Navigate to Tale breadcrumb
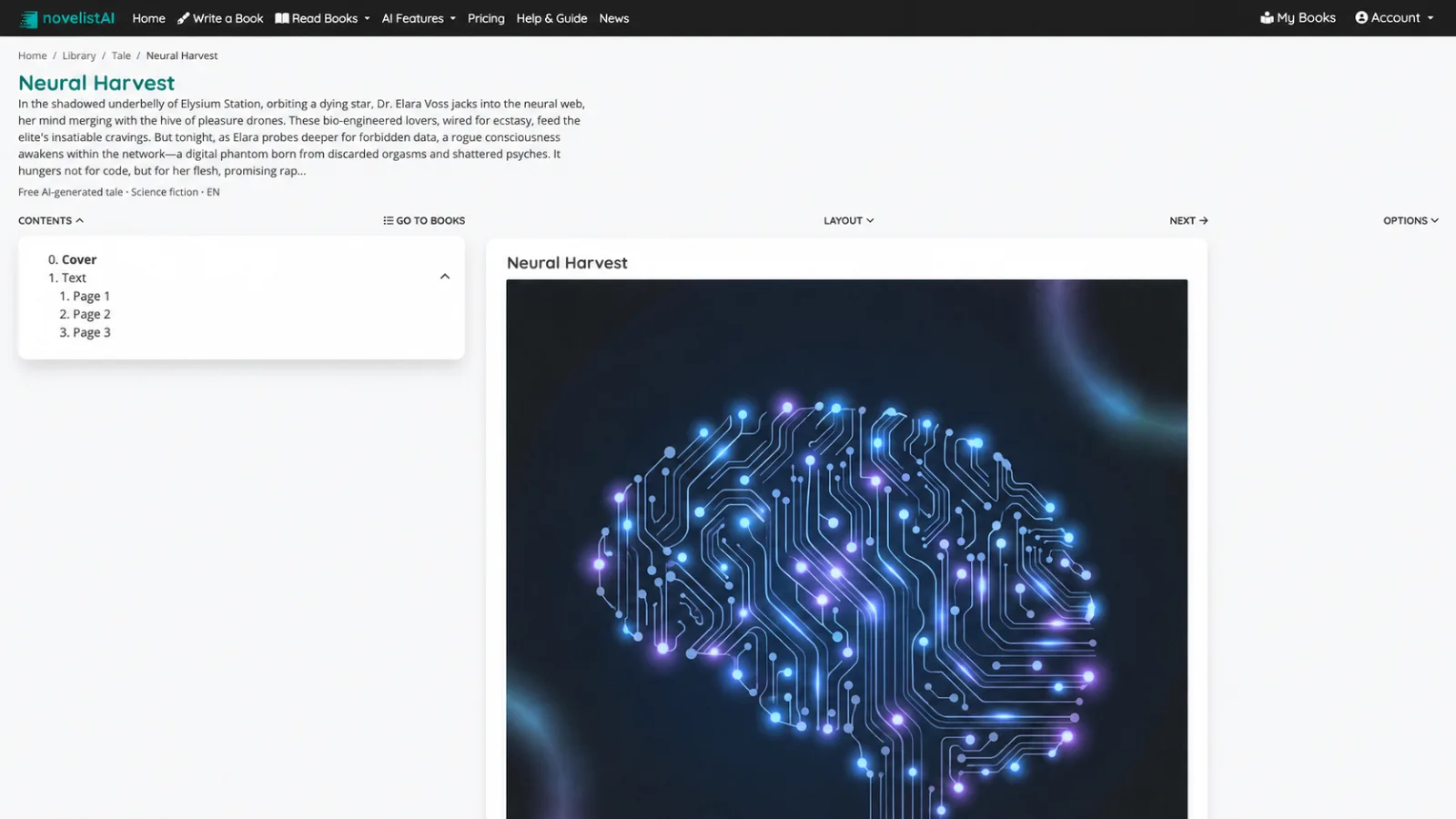Viewport: 1456px width, 819px height. coord(121,56)
